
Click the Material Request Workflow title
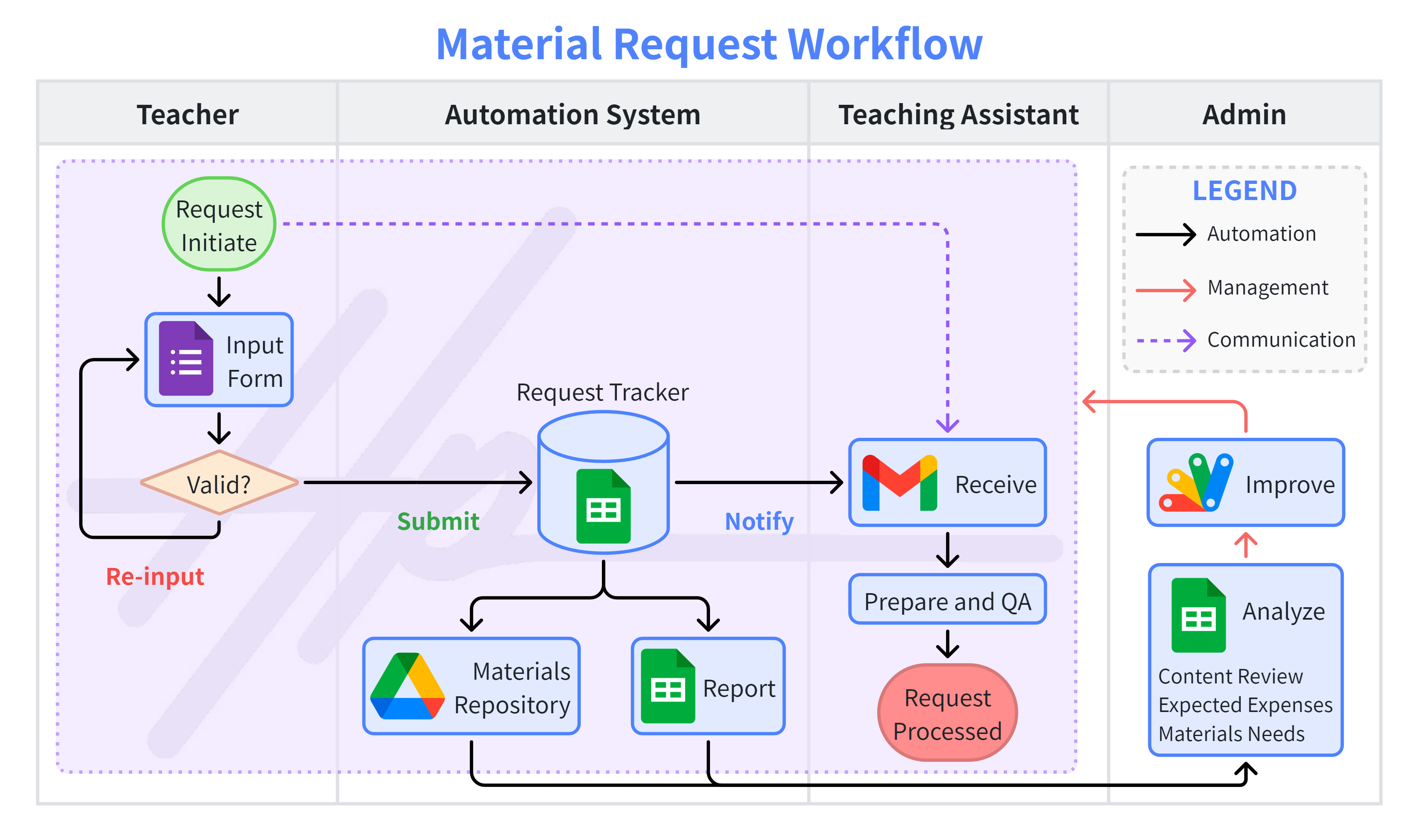point(709,44)
